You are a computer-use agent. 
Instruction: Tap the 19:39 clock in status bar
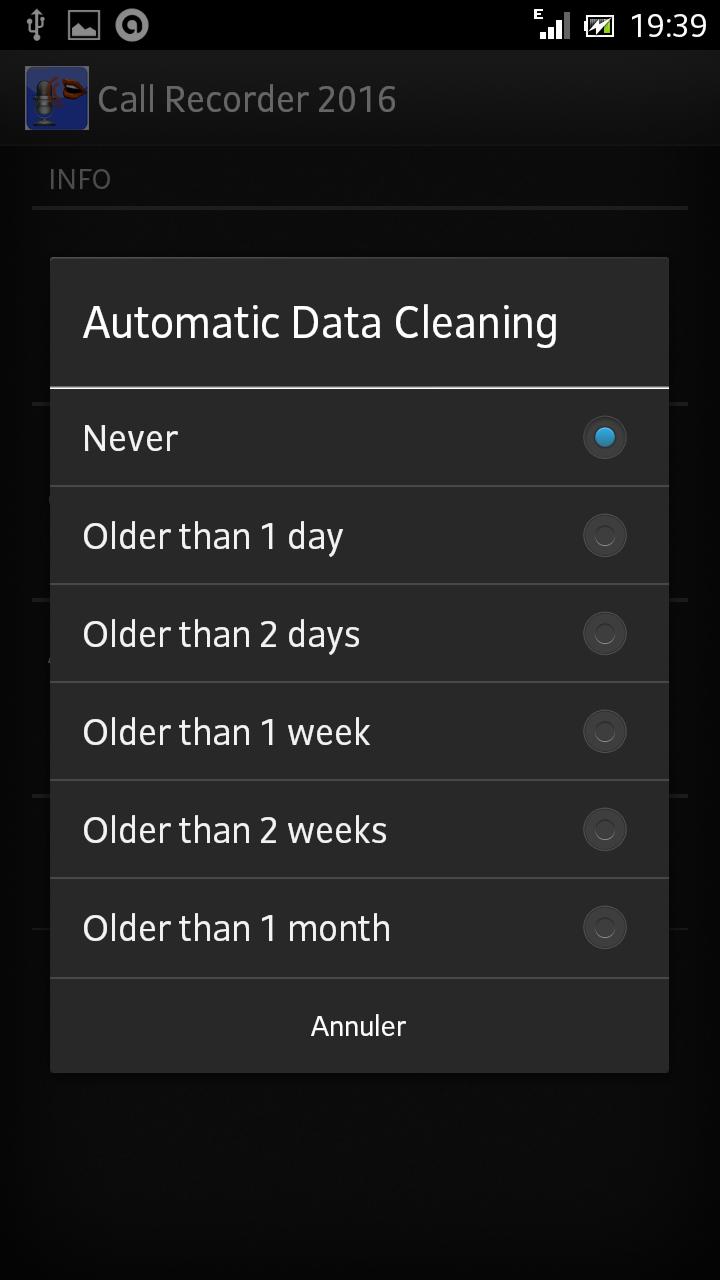point(668,25)
